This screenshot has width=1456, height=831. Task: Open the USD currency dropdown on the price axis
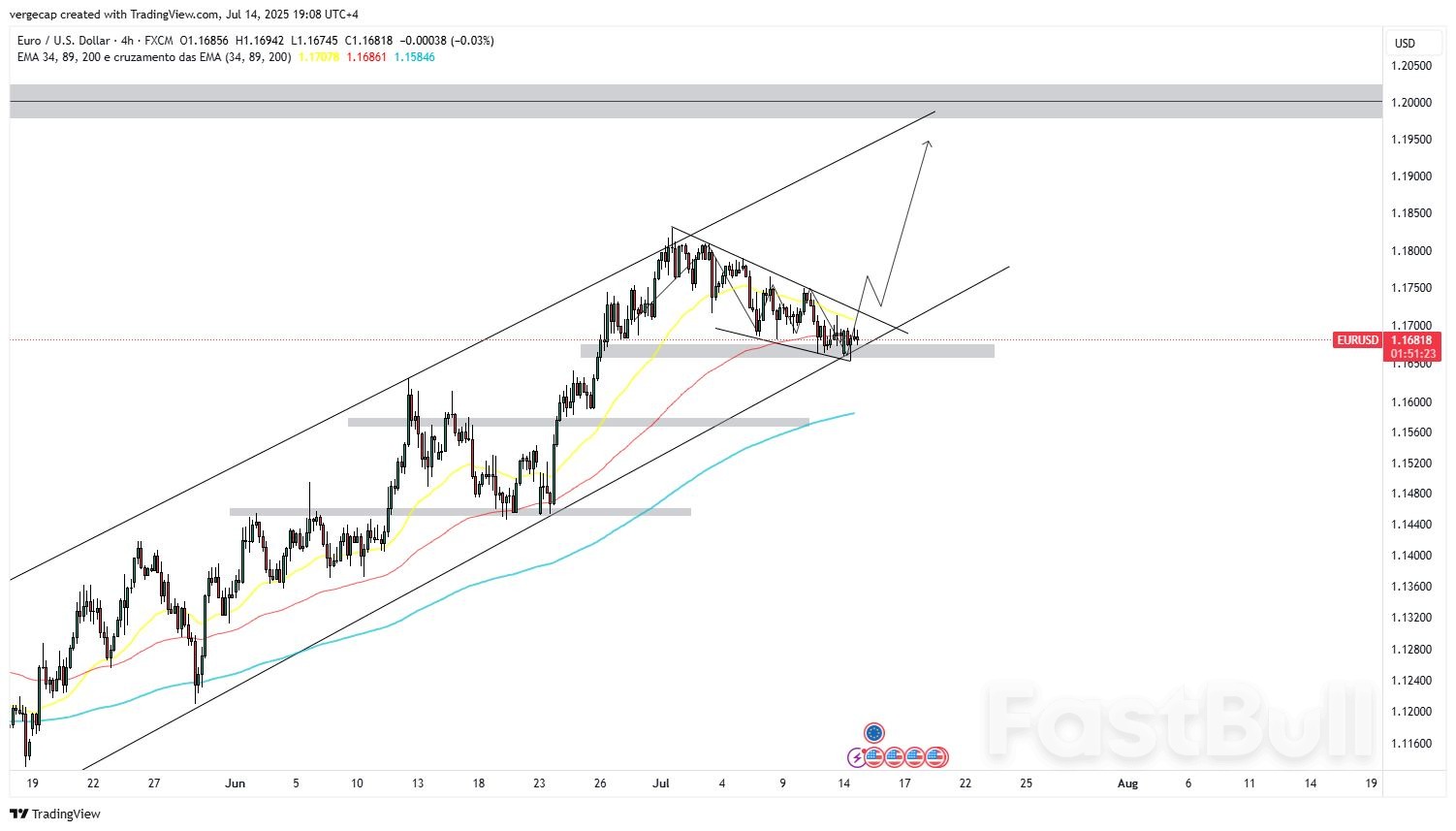click(1406, 43)
